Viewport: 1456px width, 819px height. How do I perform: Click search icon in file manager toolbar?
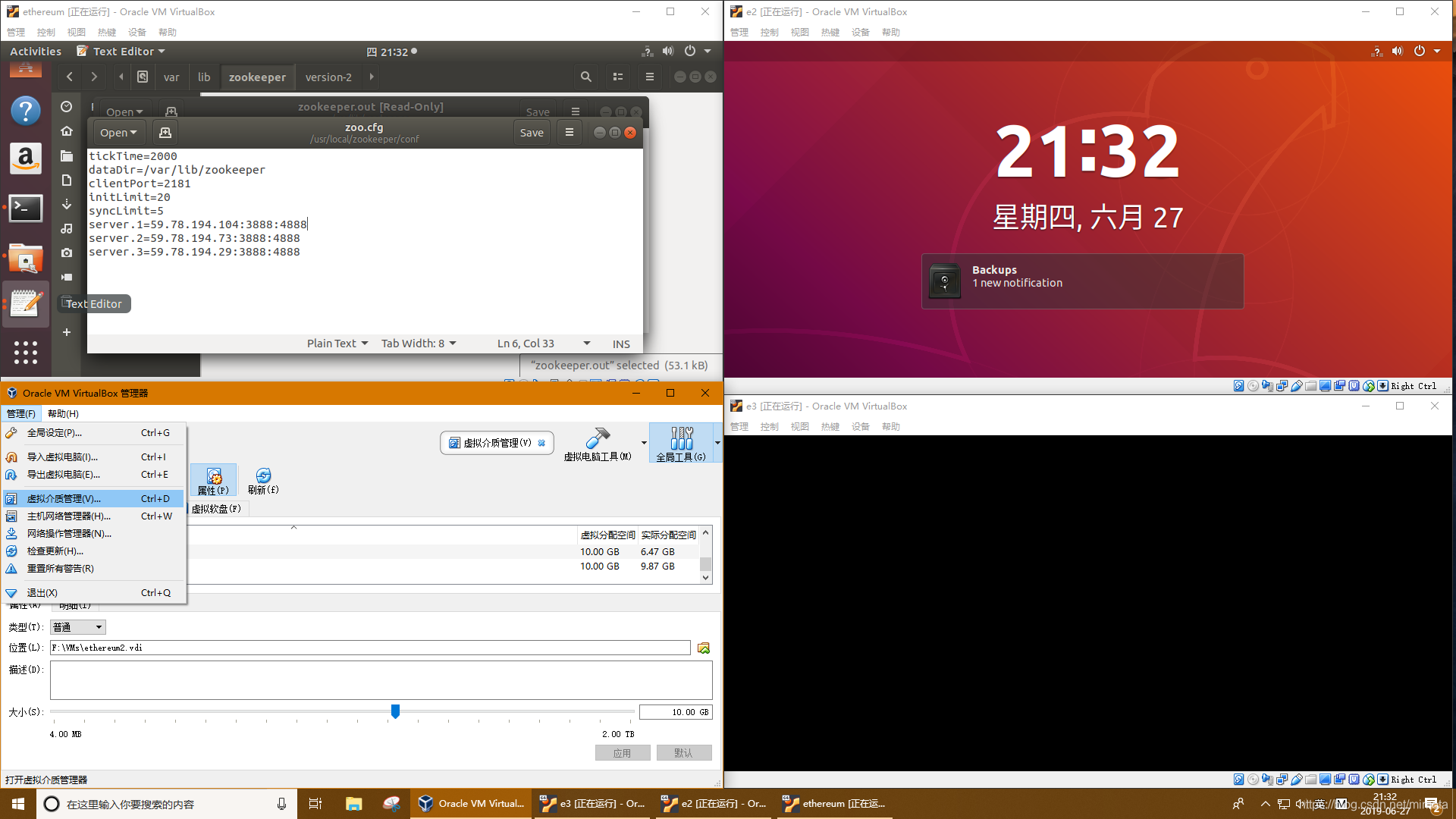pos(585,77)
